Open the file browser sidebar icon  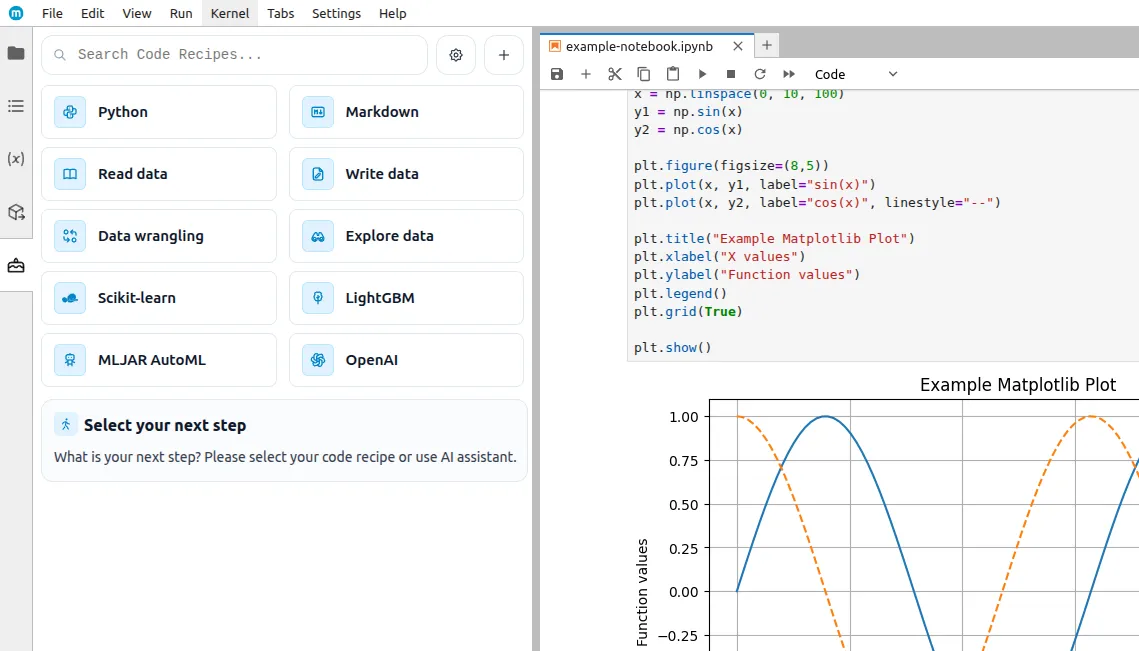pyautogui.click(x=16, y=53)
